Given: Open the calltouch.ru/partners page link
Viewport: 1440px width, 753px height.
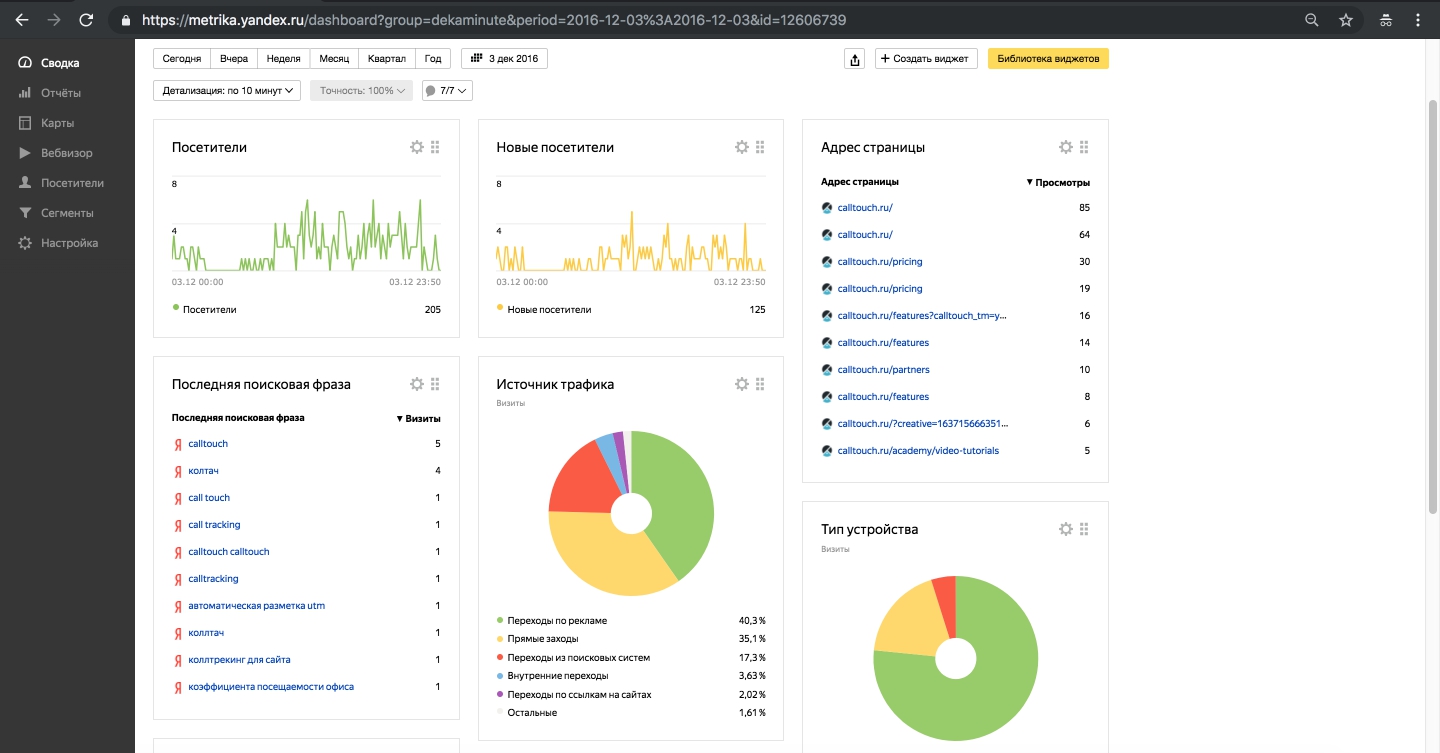Looking at the screenshot, I should point(883,370).
